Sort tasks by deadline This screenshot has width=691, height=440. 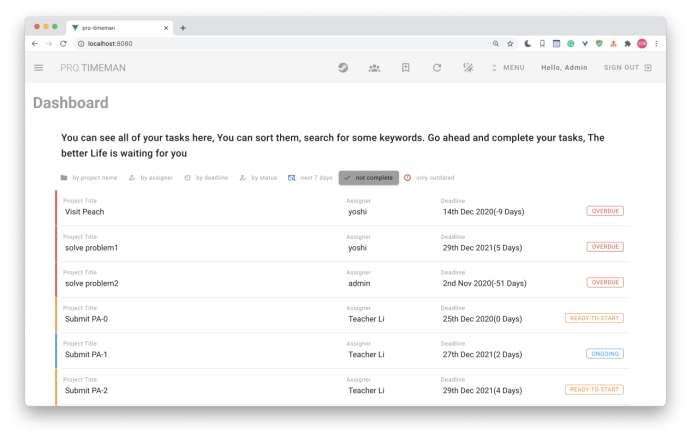206,178
